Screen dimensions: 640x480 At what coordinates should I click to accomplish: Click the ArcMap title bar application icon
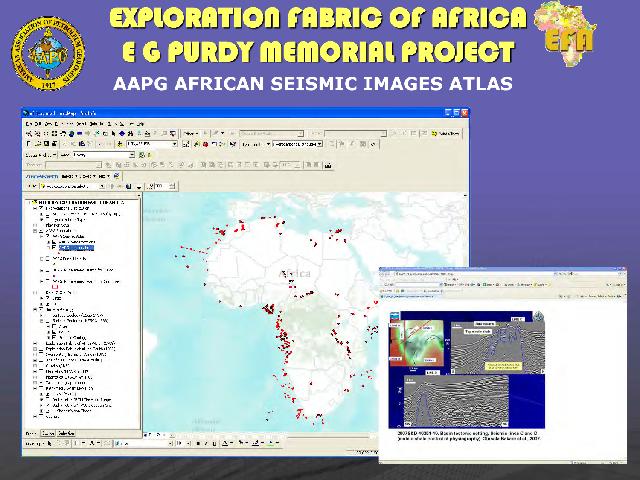pyautogui.click(x=28, y=111)
